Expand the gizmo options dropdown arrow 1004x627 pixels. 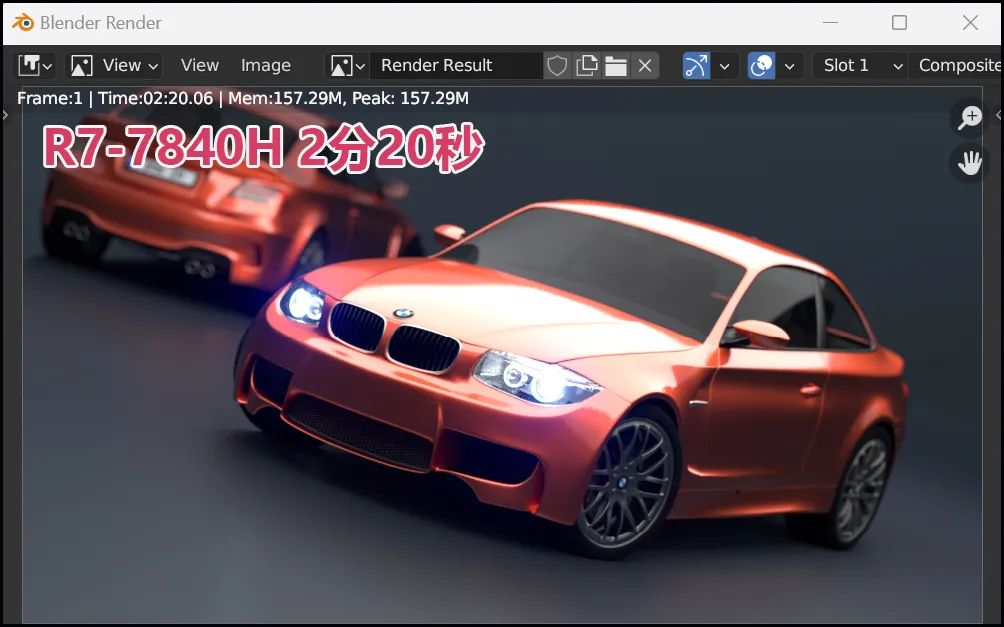tap(725, 65)
